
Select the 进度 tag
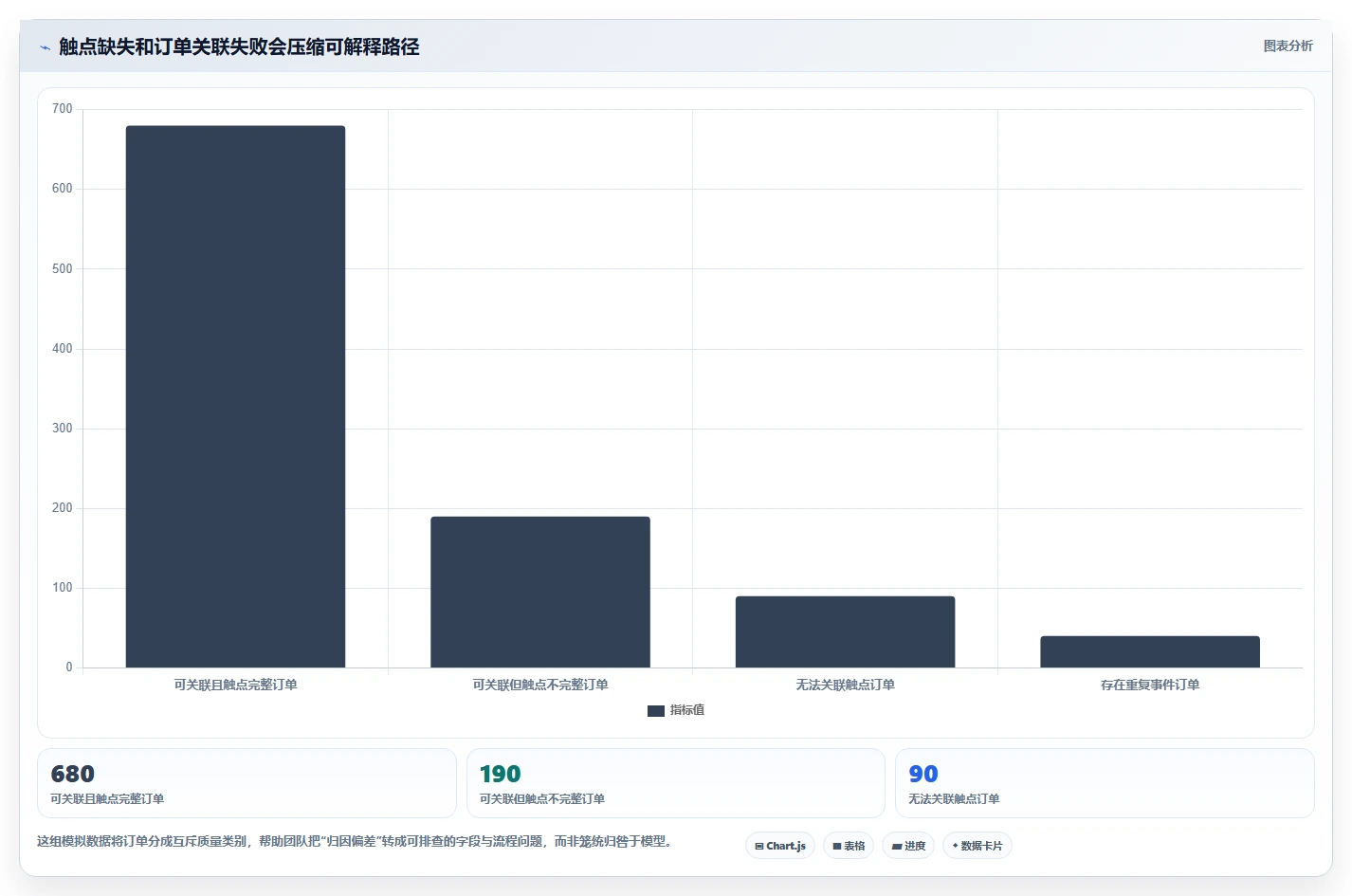(x=908, y=846)
